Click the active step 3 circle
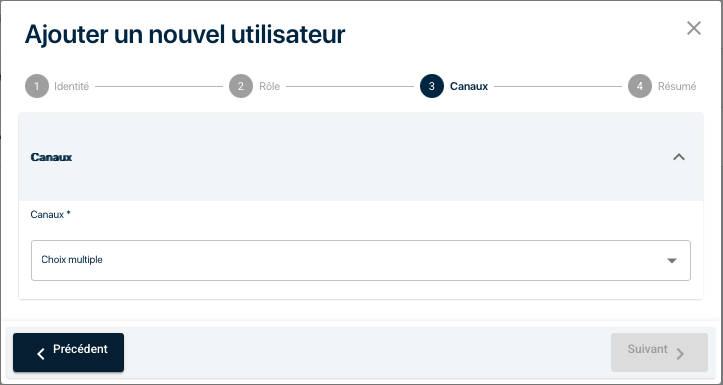Viewport: 723px width, 385px height. (432, 86)
